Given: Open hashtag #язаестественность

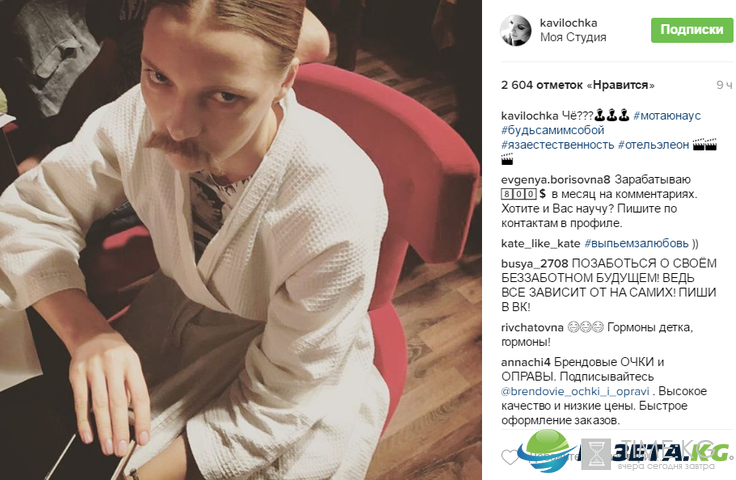Looking at the screenshot, I should pyautogui.click(x=557, y=145).
